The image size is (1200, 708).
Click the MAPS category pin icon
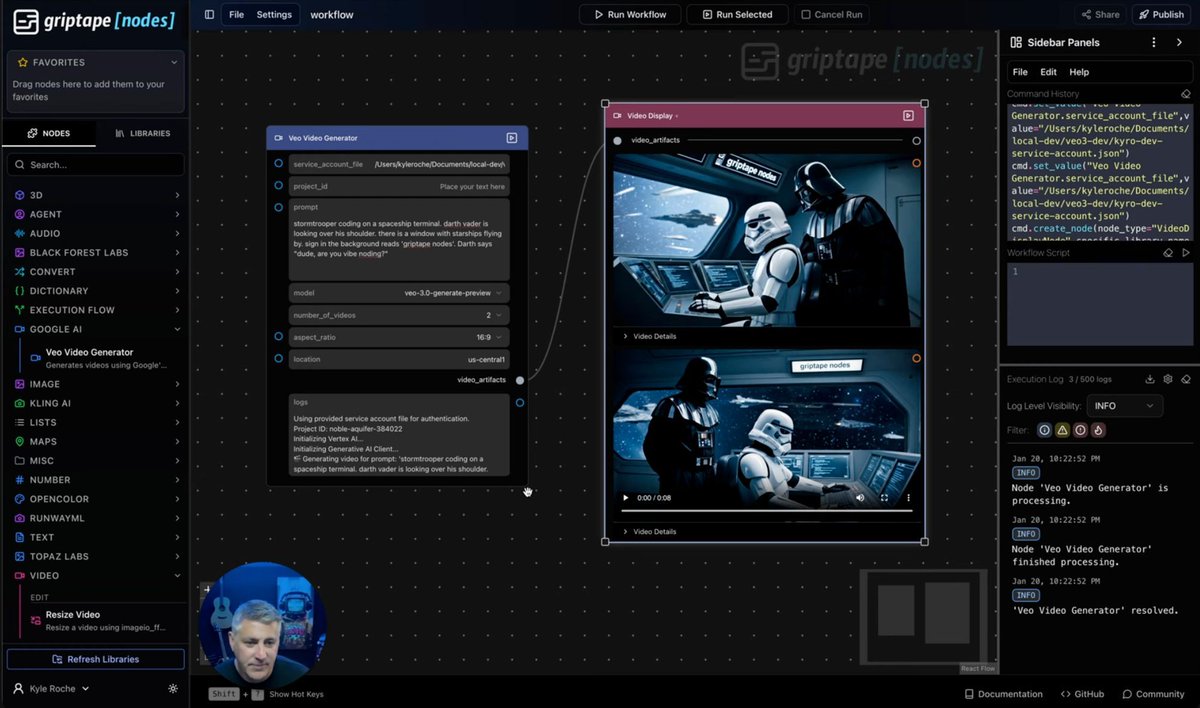pos(19,441)
